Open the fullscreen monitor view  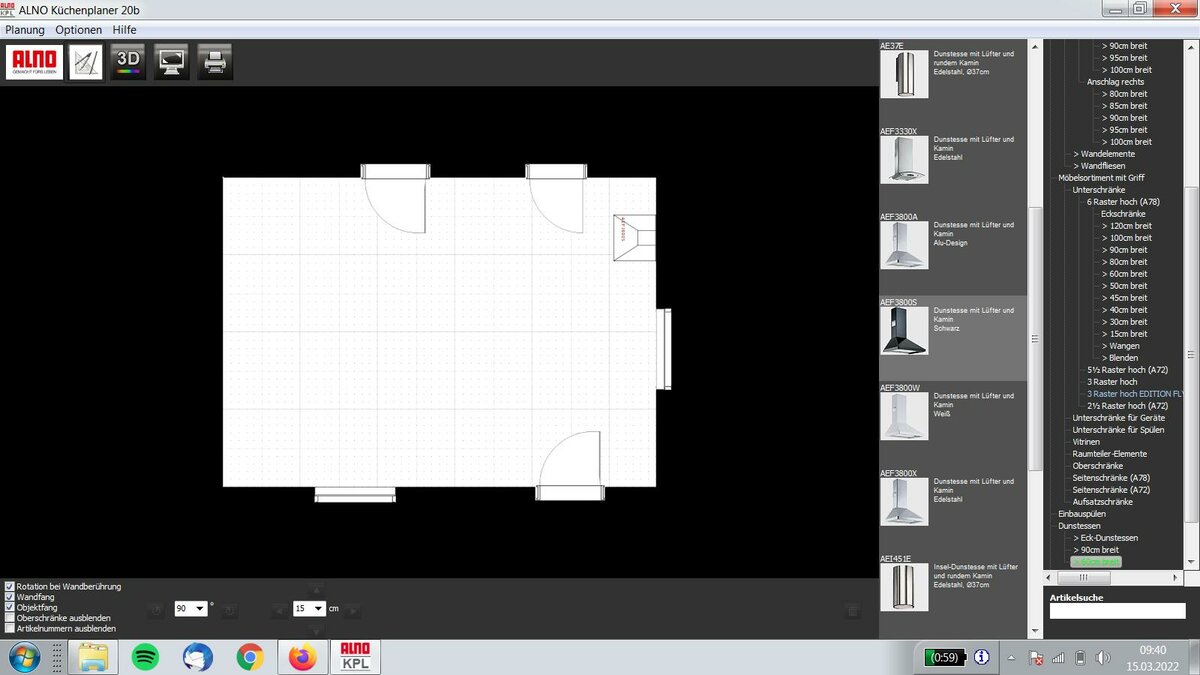tap(171, 62)
